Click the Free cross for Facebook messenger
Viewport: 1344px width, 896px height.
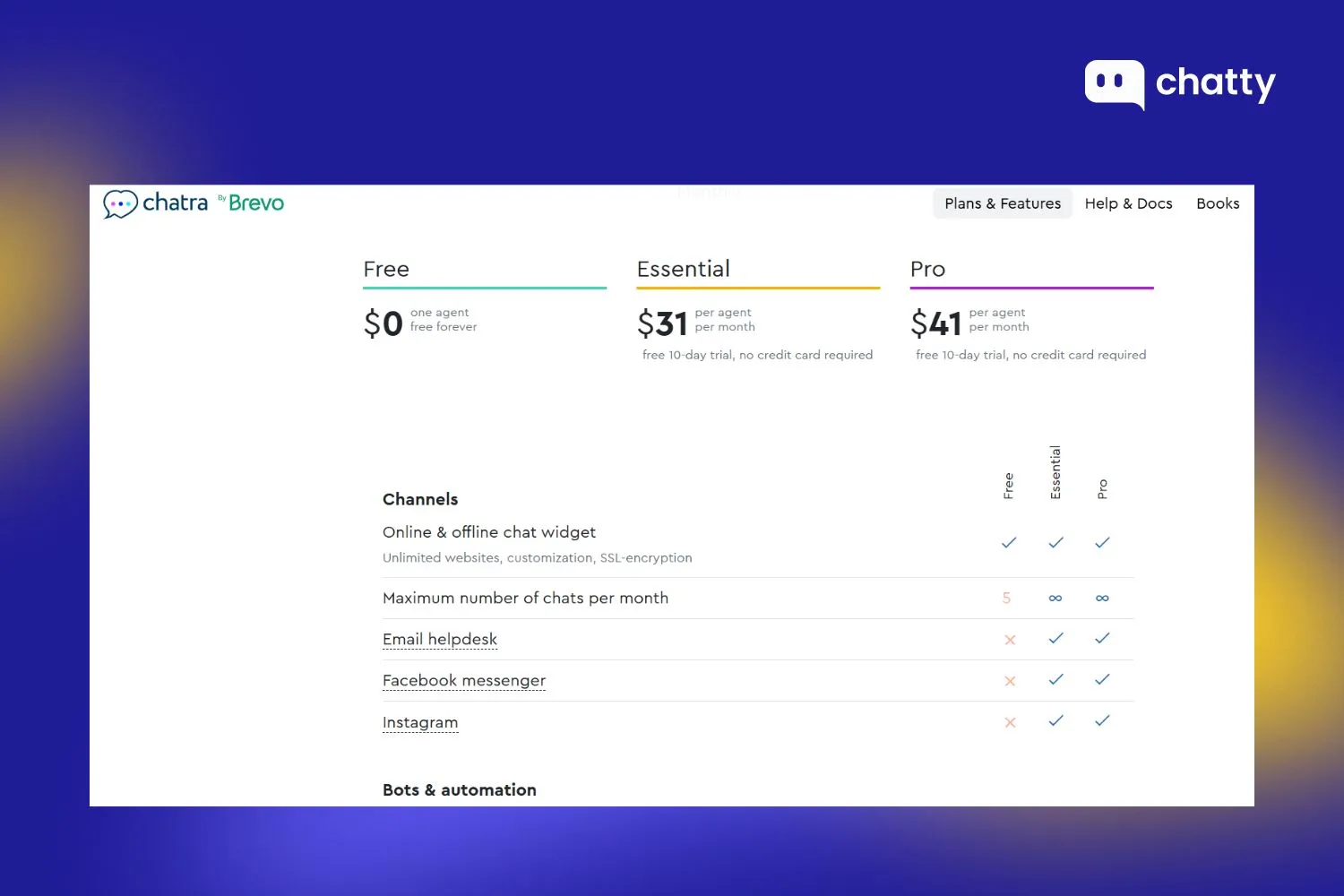[1010, 681]
